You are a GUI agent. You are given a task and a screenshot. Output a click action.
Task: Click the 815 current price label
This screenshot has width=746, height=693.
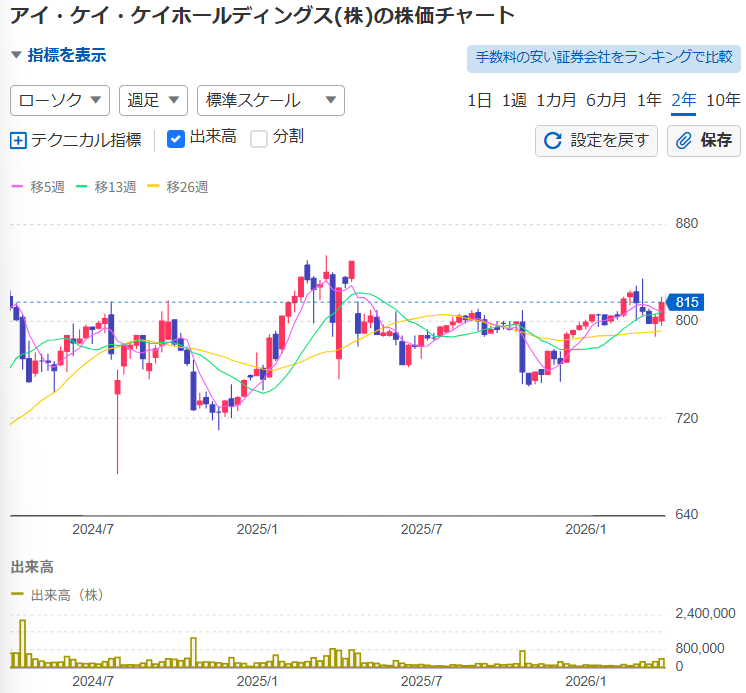click(x=686, y=303)
